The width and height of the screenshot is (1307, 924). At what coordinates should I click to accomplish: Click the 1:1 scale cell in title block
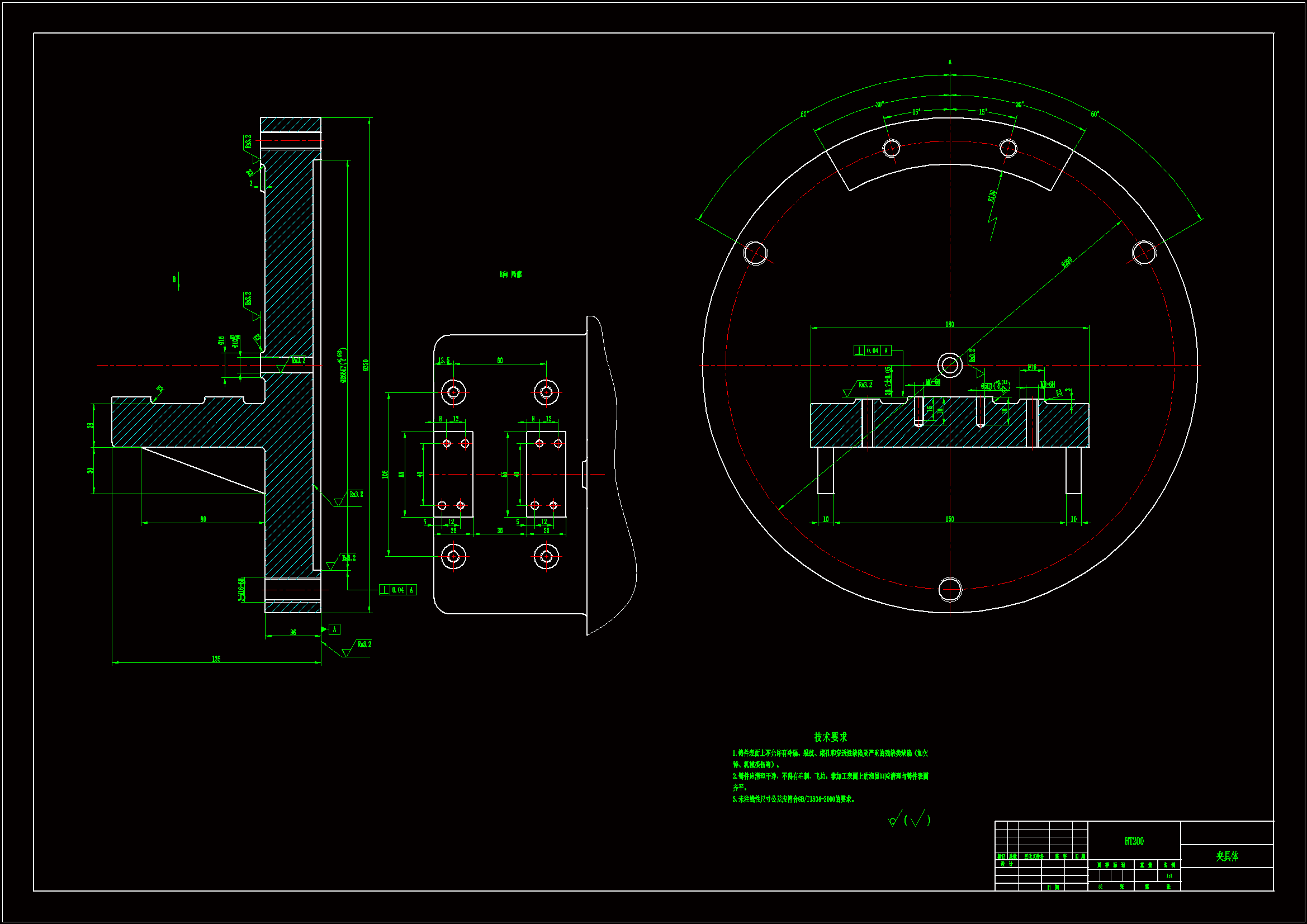(x=1169, y=875)
